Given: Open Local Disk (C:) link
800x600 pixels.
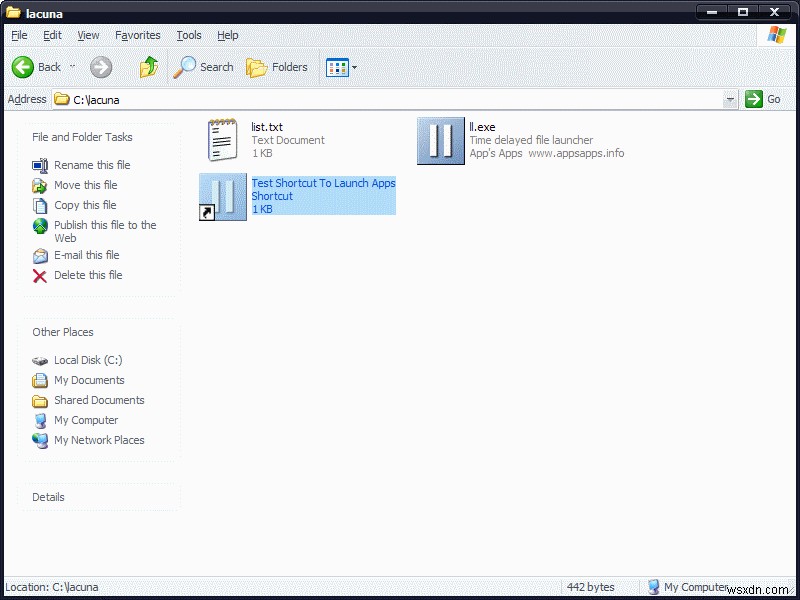Looking at the screenshot, I should point(88,360).
